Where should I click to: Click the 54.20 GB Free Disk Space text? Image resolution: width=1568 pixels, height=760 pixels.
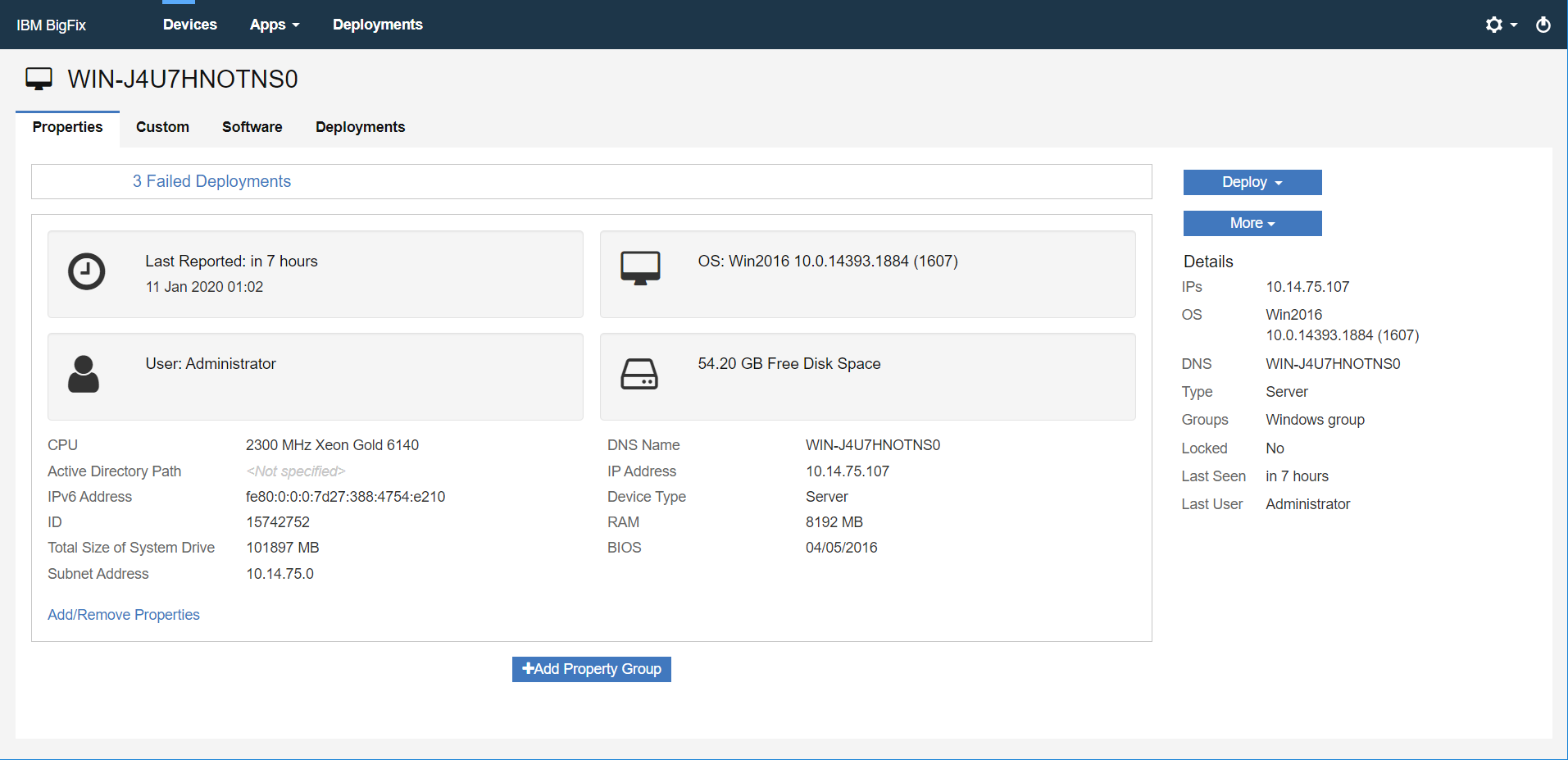click(x=789, y=363)
